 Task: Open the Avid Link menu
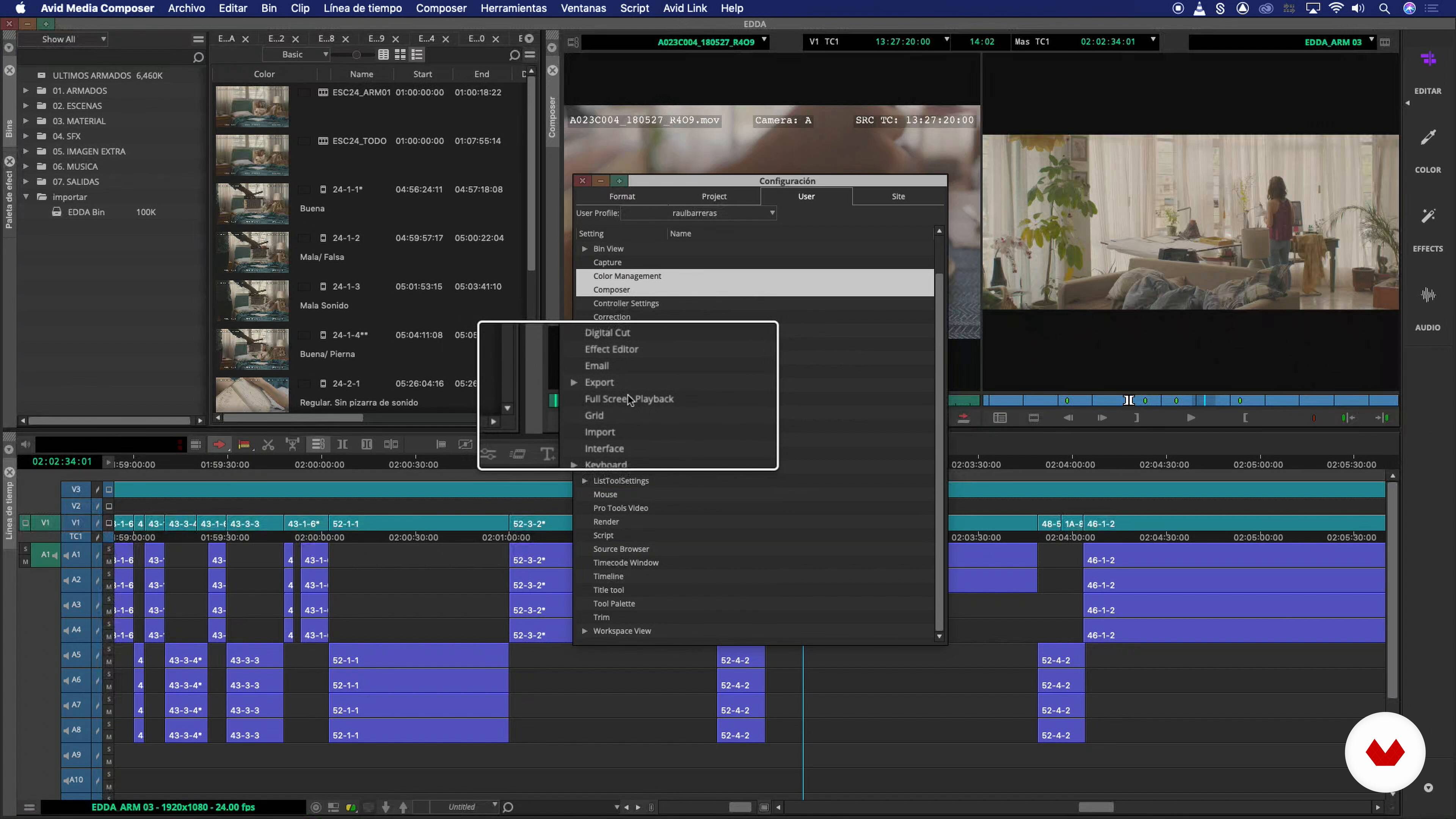point(685,8)
